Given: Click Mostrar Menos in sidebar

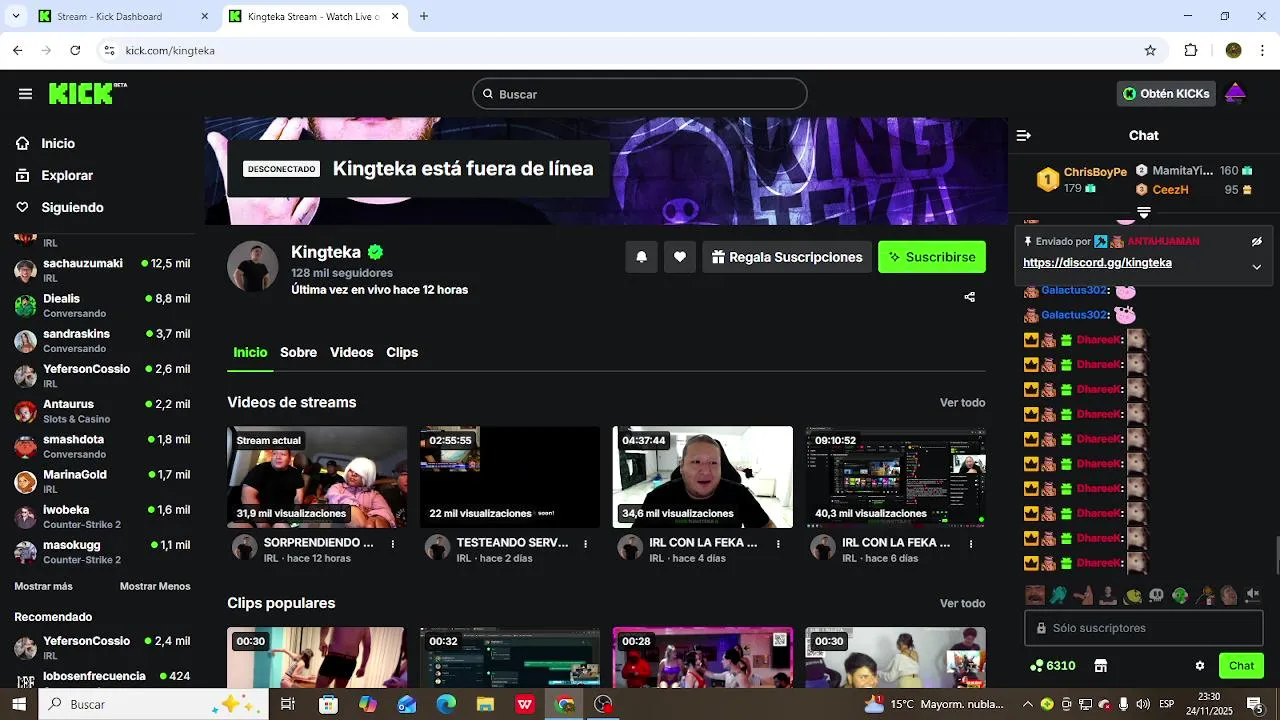Looking at the screenshot, I should click(x=155, y=586).
